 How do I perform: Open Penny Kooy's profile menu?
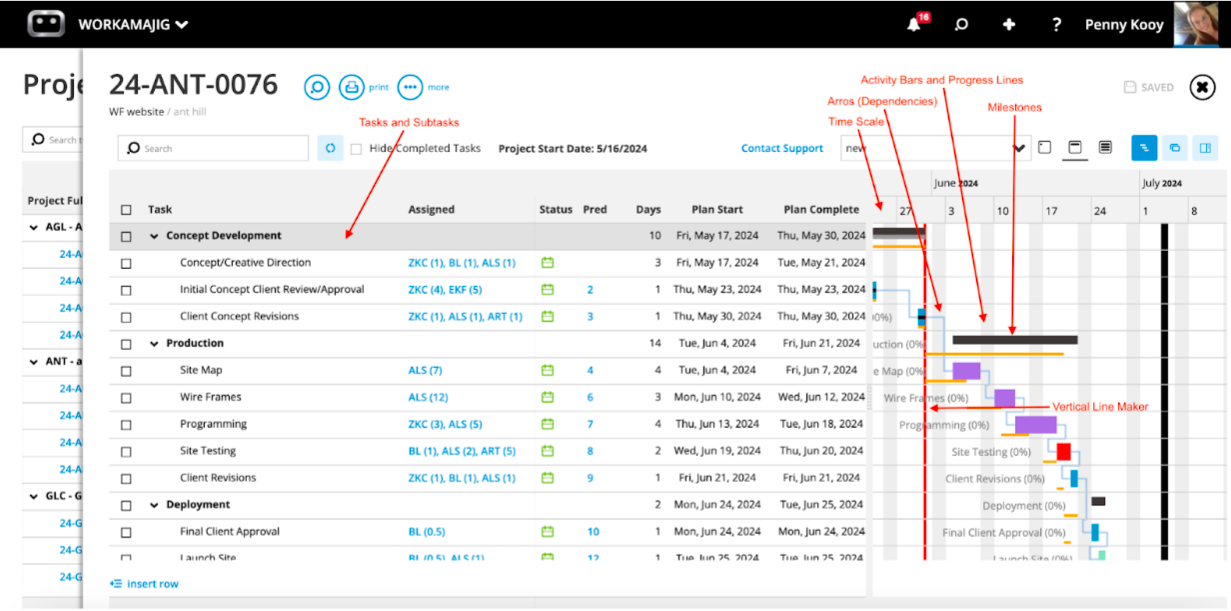[1123, 24]
